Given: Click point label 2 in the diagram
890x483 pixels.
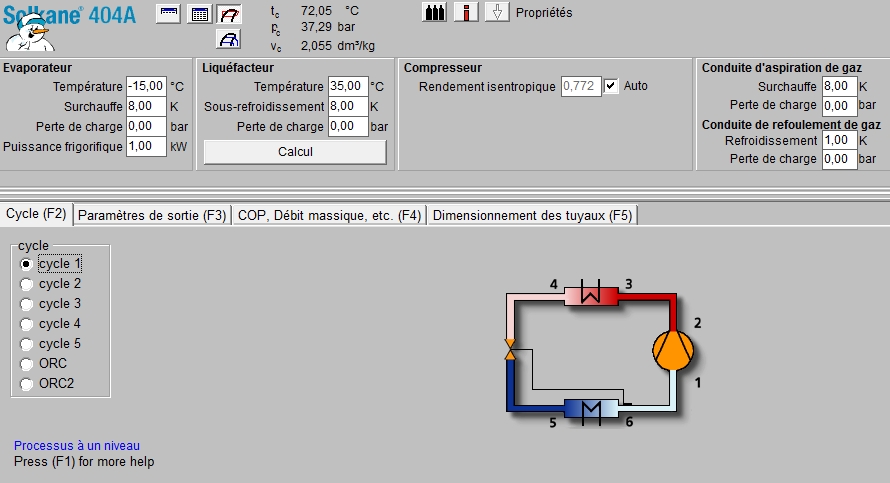Looking at the screenshot, I should click(x=698, y=323).
